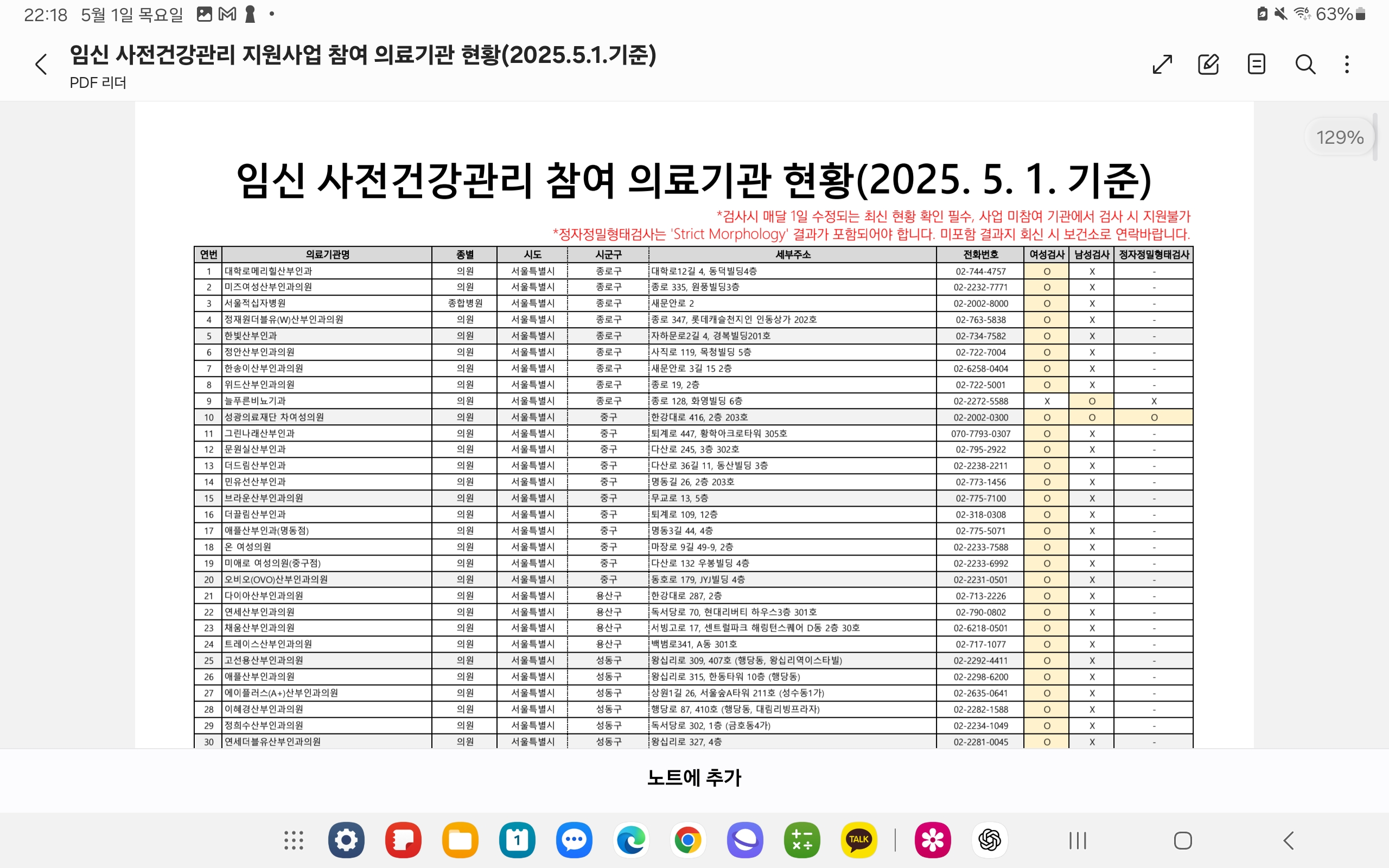Open My Files folder app
The width and height of the screenshot is (1389, 868).
coord(460,840)
